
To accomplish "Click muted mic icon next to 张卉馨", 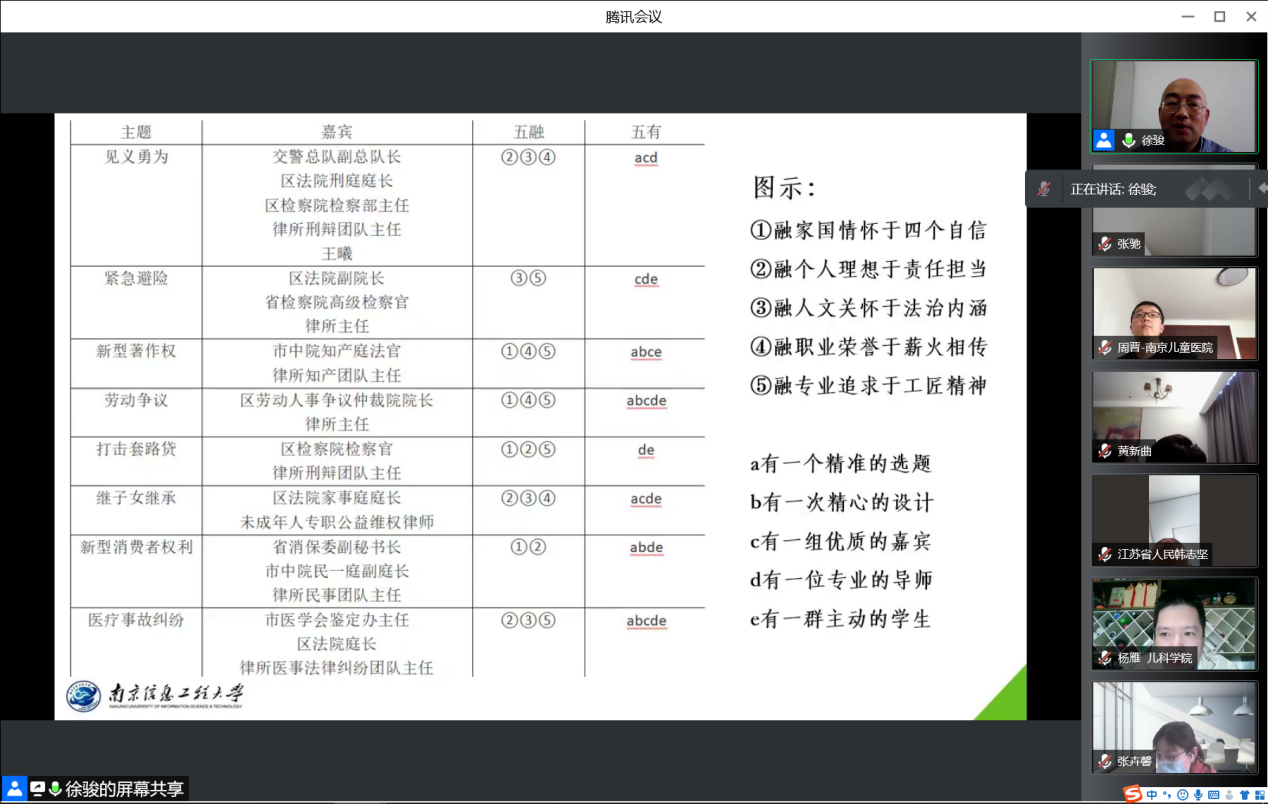I will pos(1105,761).
